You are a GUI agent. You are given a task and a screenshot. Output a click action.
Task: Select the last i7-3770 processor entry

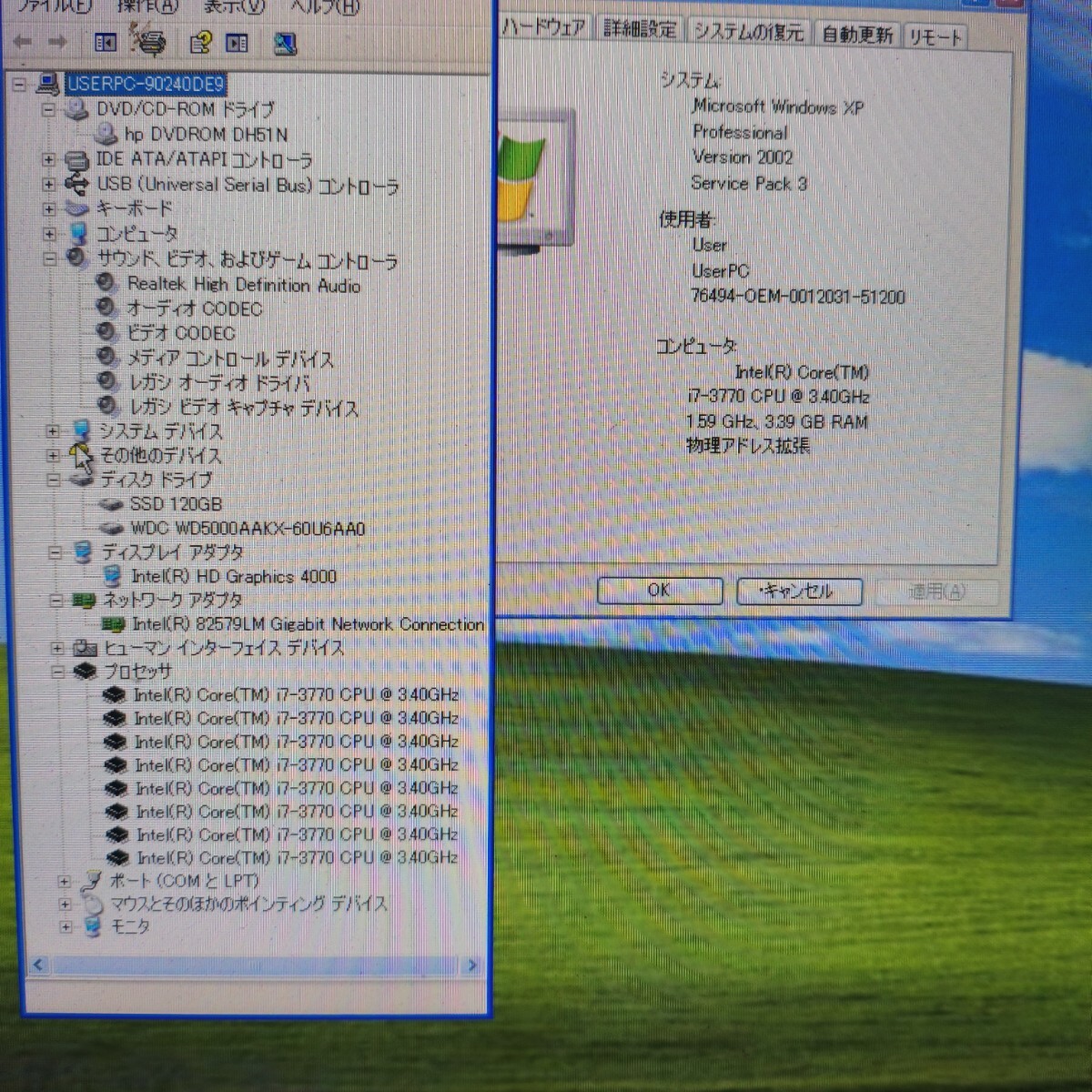pyautogui.click(x=296, y=857)
